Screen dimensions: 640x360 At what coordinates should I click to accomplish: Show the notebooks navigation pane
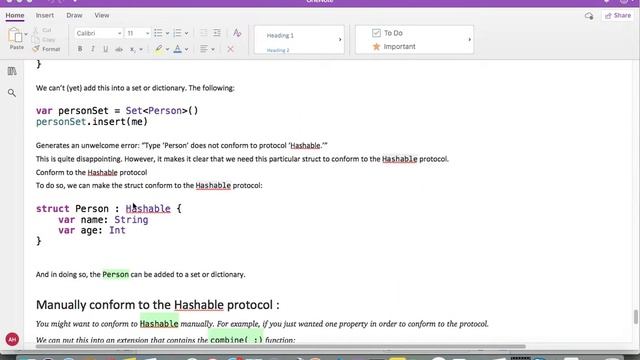tap(12, 71)
